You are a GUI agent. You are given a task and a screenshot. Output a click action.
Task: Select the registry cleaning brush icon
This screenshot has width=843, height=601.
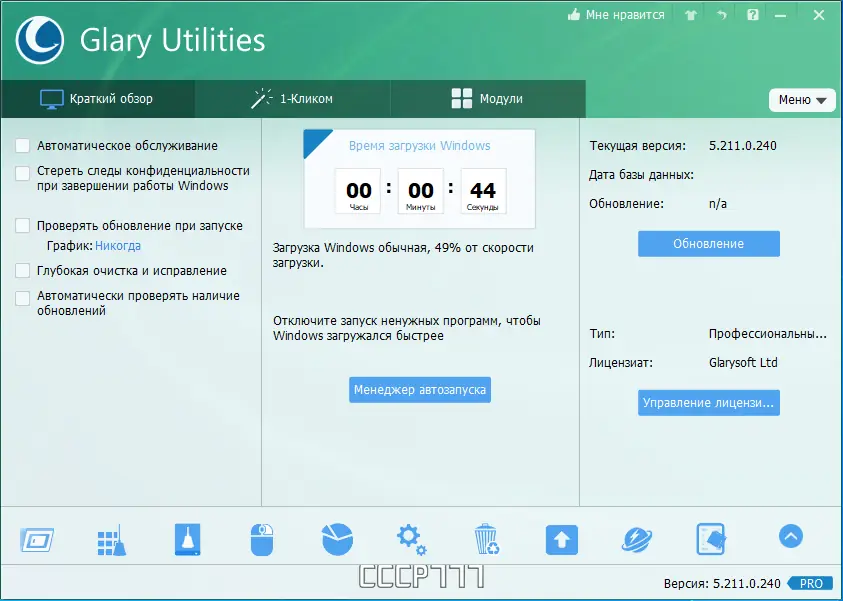coord(110,537)
